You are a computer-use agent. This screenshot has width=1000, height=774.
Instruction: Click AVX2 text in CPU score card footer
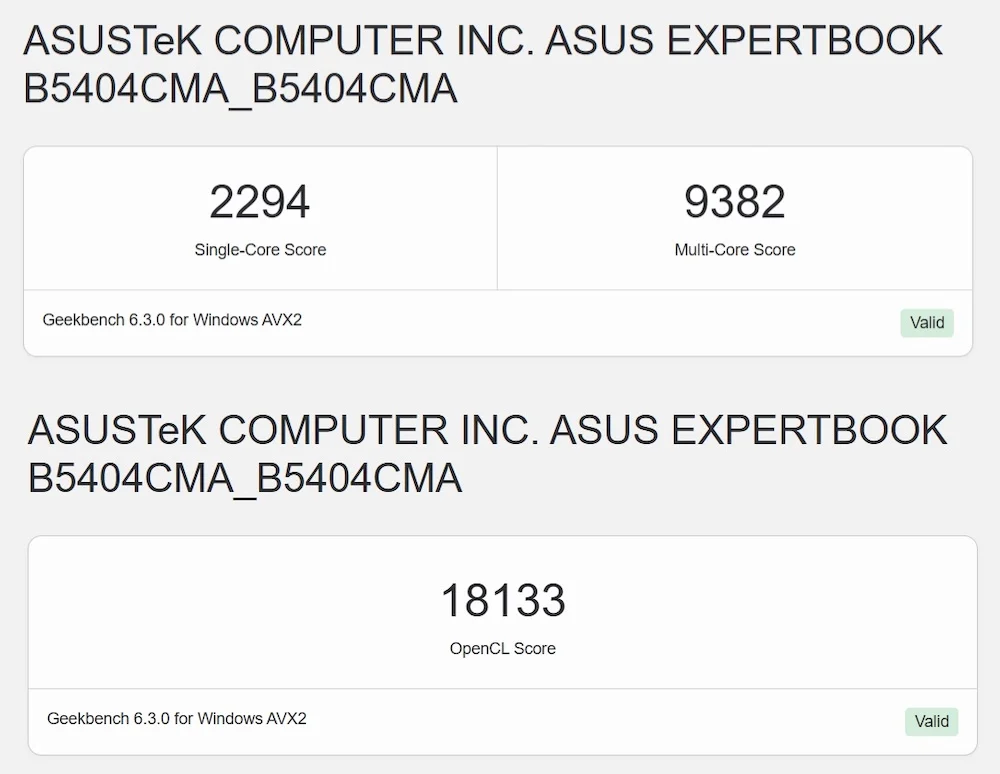click(282, 320)
